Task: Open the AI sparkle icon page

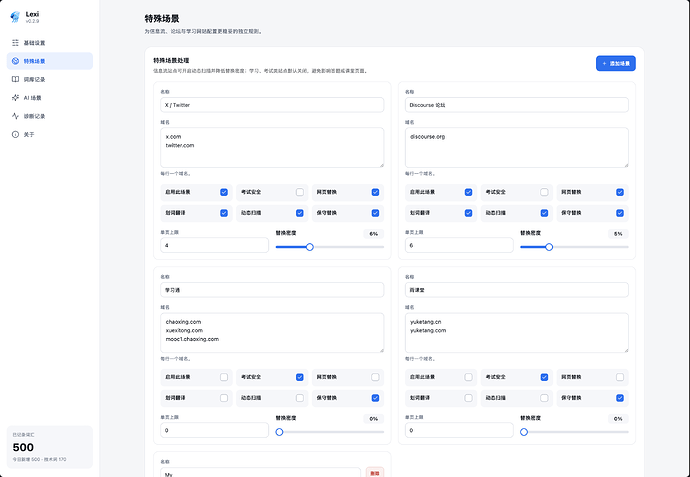Action: (15, 98)
